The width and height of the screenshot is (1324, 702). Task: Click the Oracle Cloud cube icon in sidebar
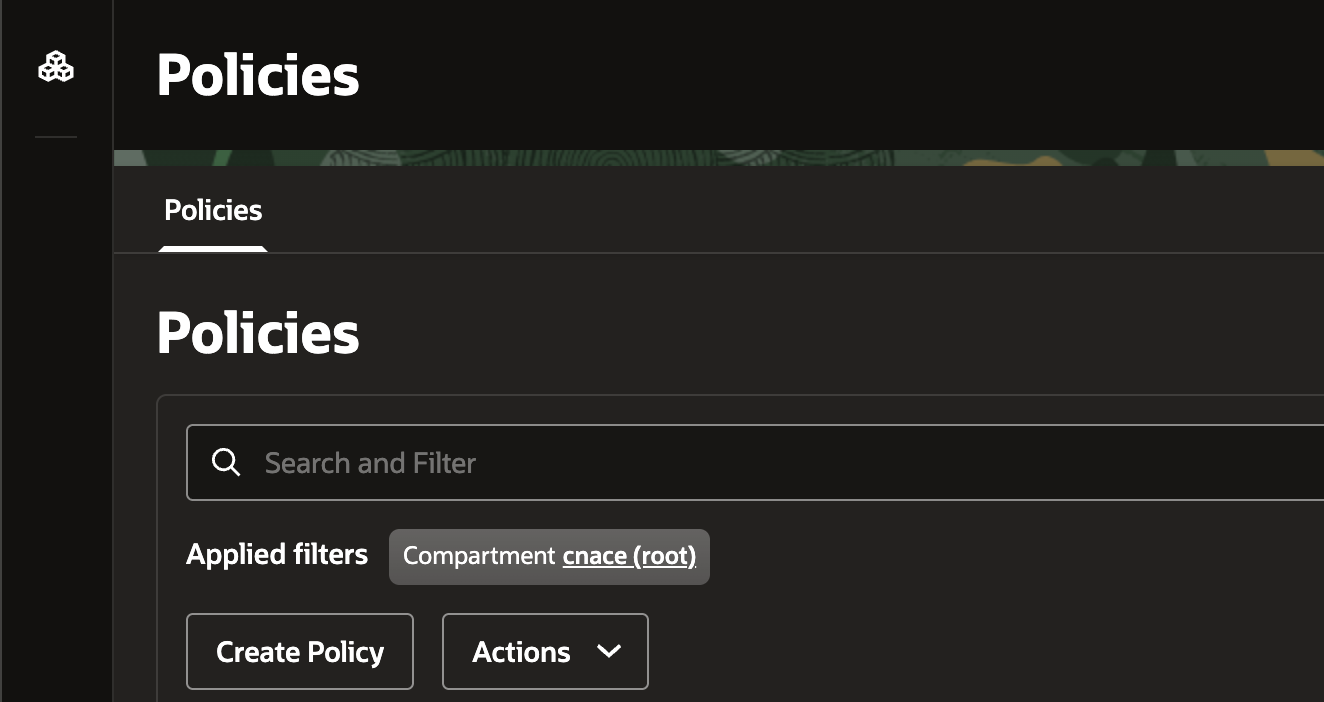click(55, 67)
